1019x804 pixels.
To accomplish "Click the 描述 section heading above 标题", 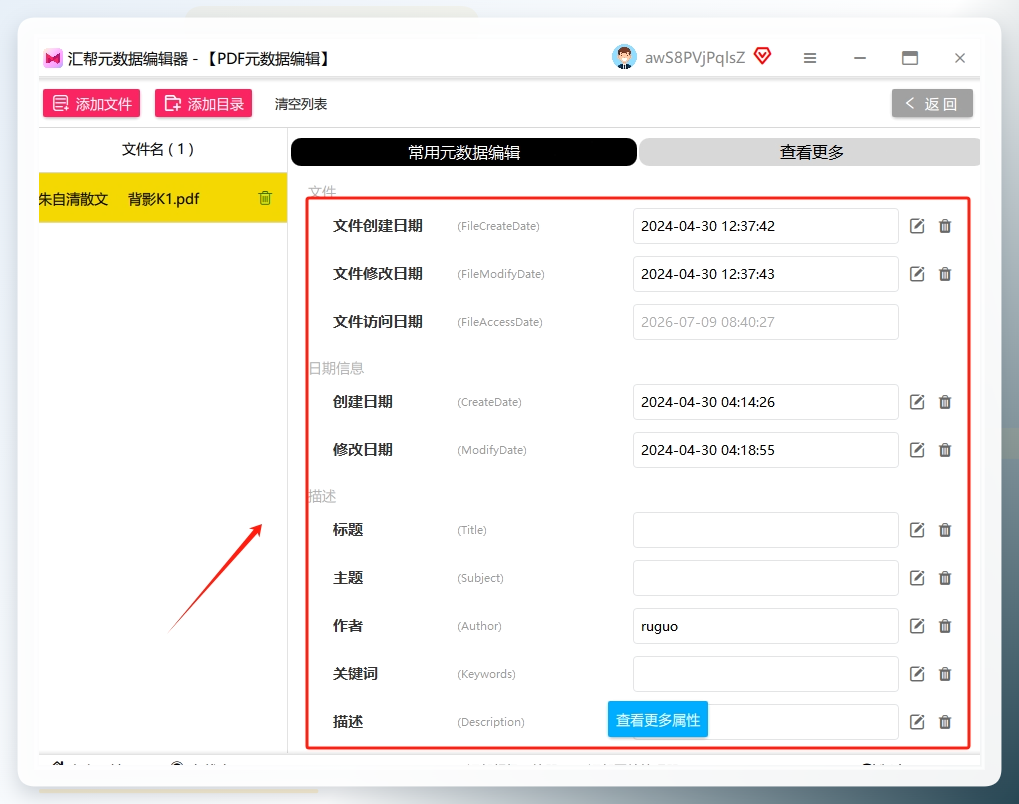I will pyautogui.click(x=322, y=497).
